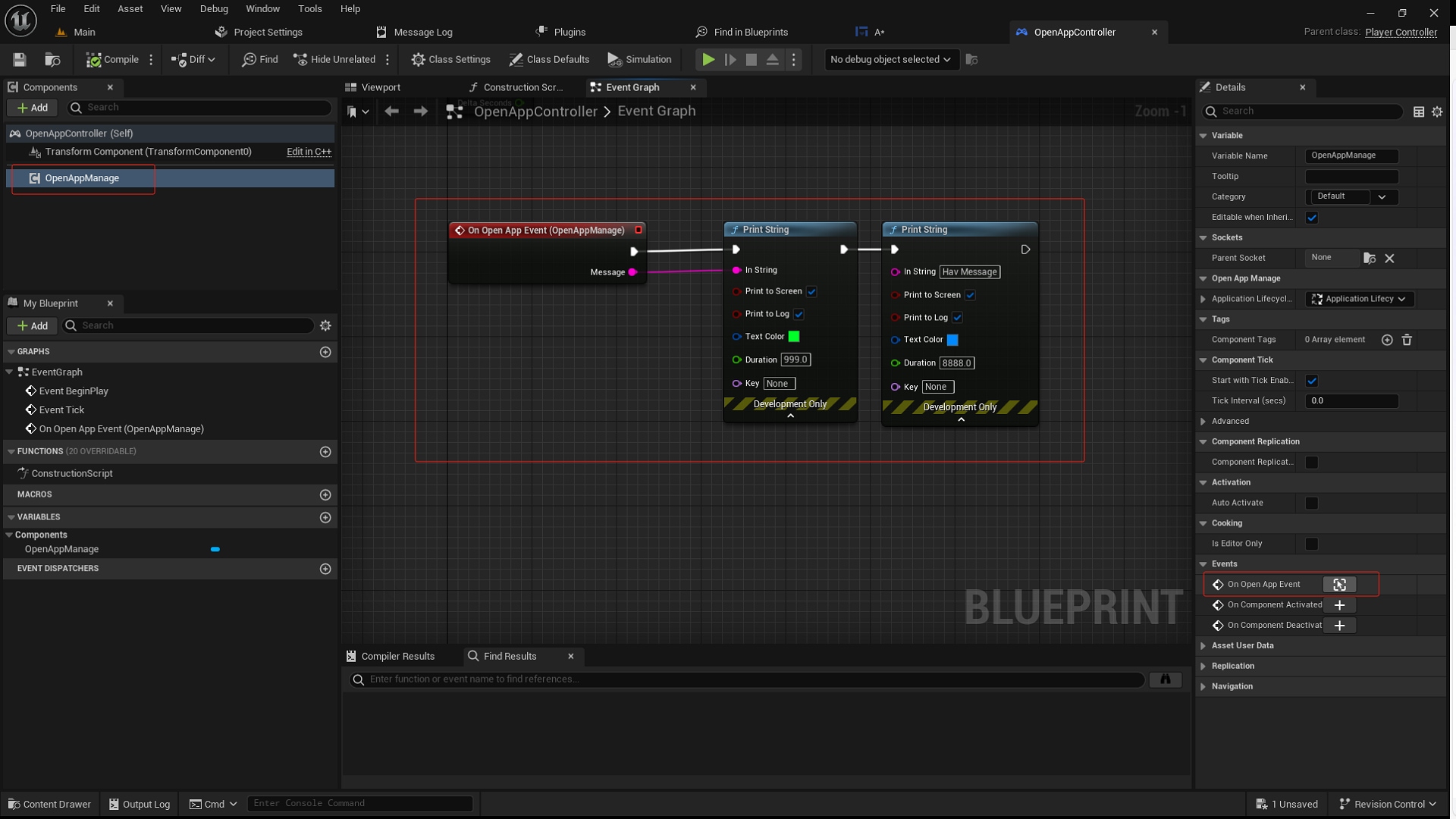This screenshot has height=819, width=1456.
Task: Toggle the Auto Activate checkbox
Action: [1311, 503]
